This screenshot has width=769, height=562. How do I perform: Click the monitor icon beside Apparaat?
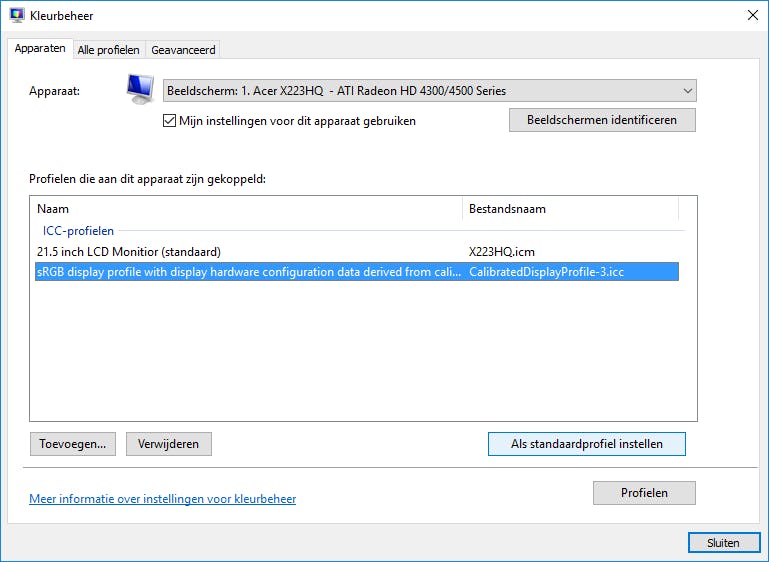click(141, 90)
